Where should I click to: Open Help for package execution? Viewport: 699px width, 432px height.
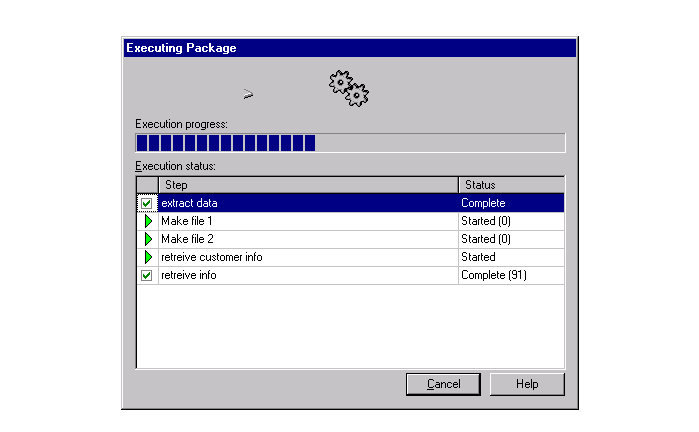click(527, 384)
